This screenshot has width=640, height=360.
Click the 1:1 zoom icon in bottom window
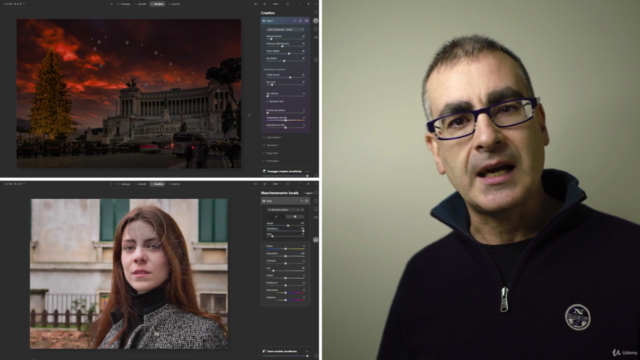point(256,184)
